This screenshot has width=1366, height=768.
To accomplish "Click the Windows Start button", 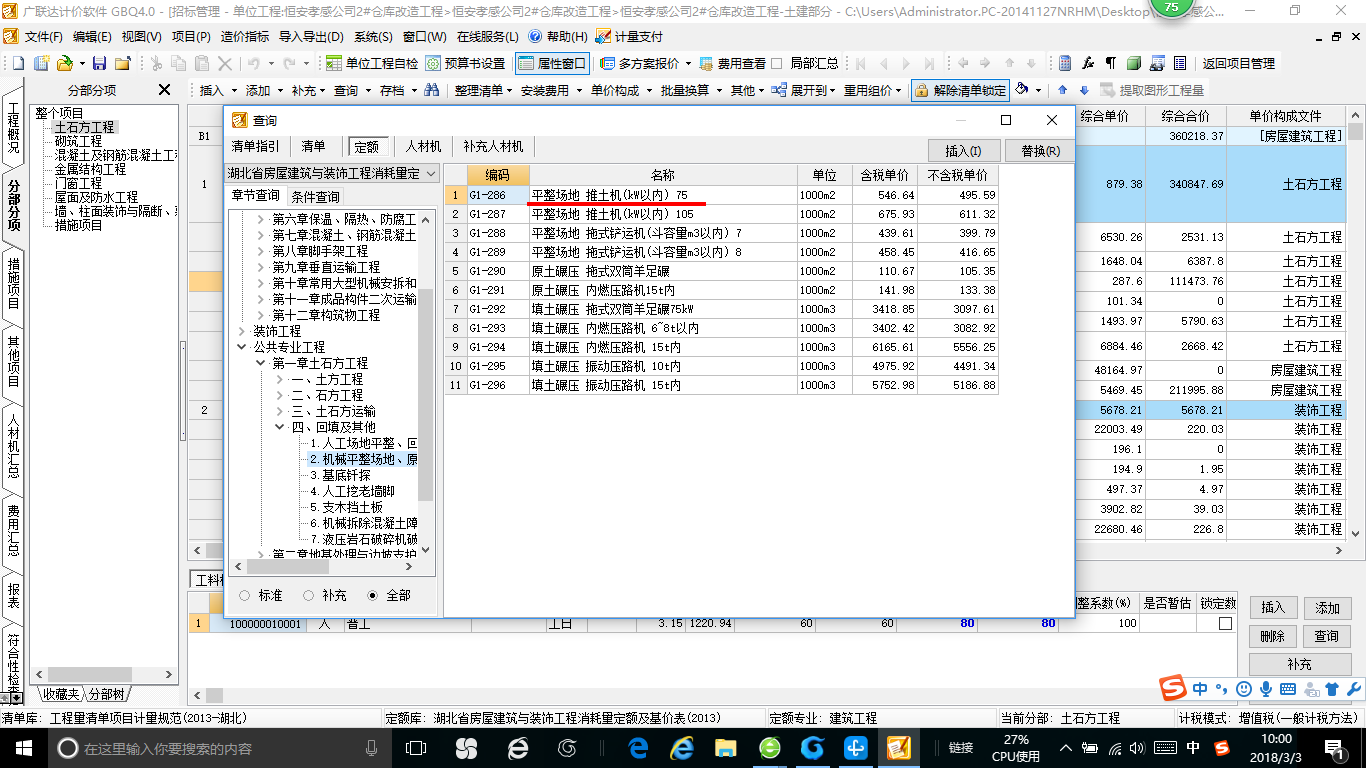I will [22, 748].
